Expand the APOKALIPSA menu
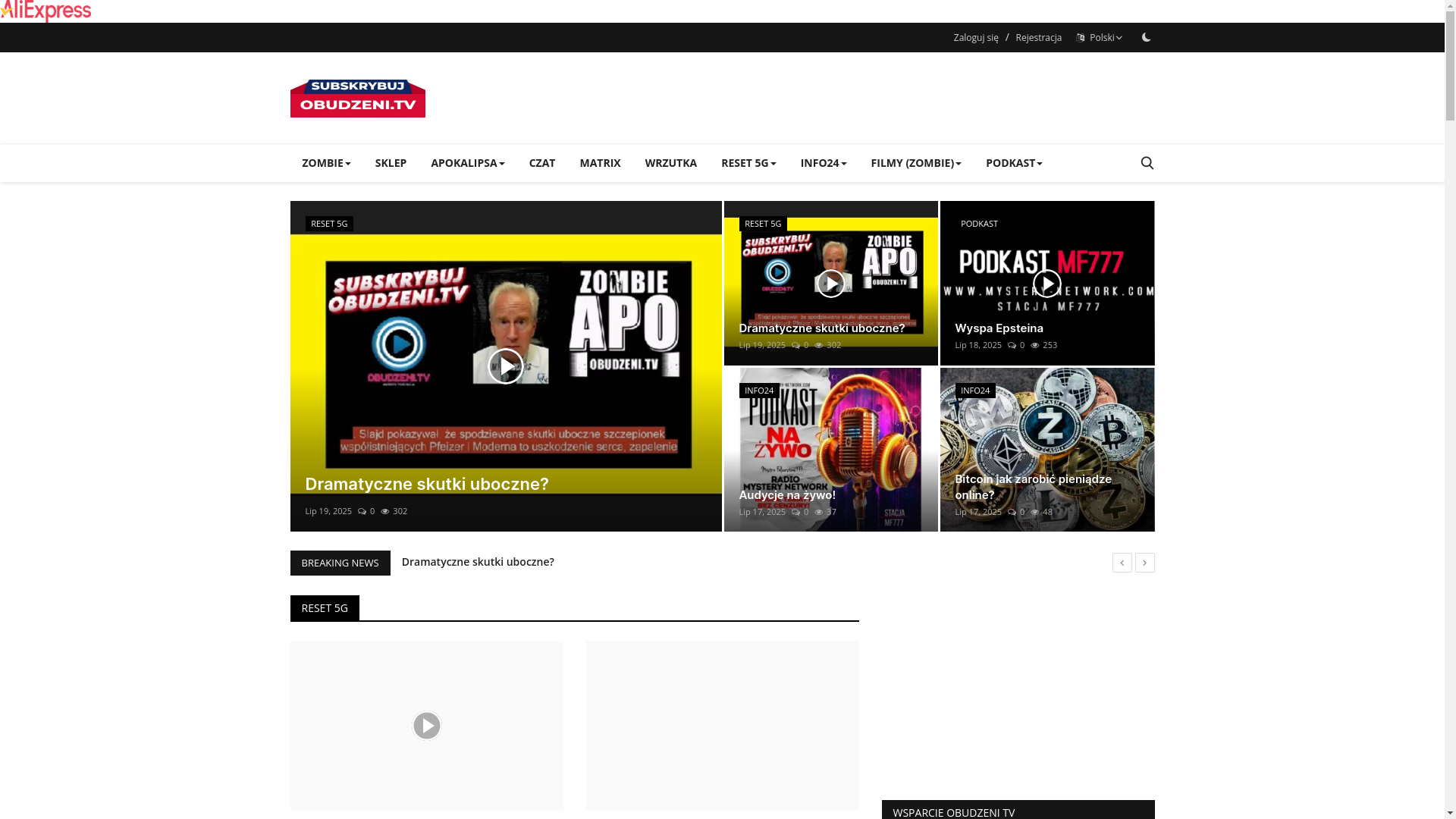Image resolution: width=1456 pixels, height=819 pixels. coord(467,163)
